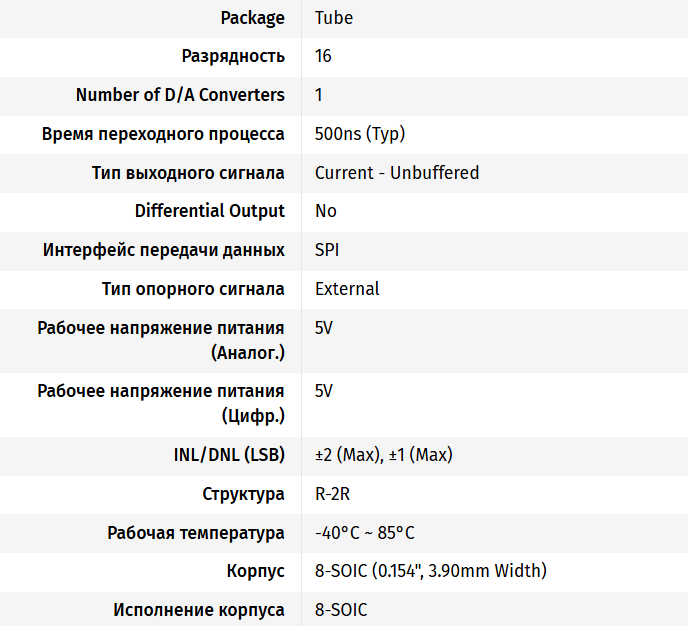Image resolution: width=688 pixels, height=626 pixels.
Task: Click the Интерфейс передачи данных label
Action: (x=164, y=250)
